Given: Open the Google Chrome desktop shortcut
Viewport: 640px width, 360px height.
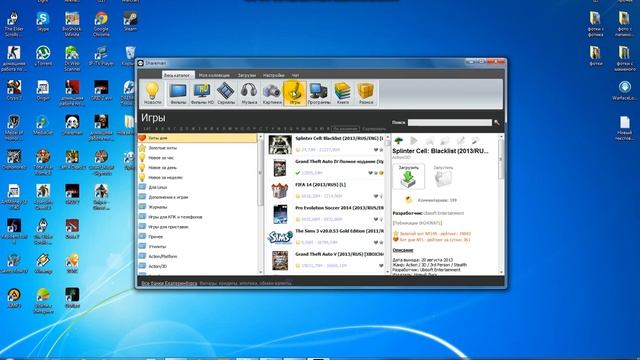Looking at the screenshot, I should point(101,24).
